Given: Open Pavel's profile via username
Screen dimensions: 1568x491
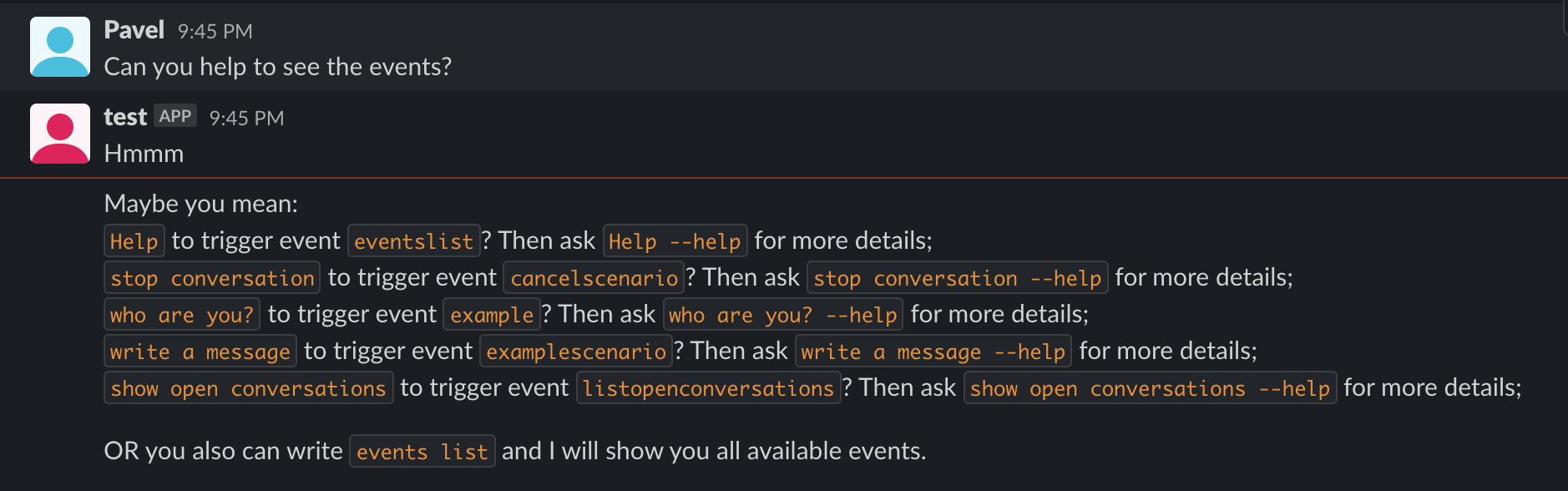Looking at the screenshot, I should click(134, 31).
